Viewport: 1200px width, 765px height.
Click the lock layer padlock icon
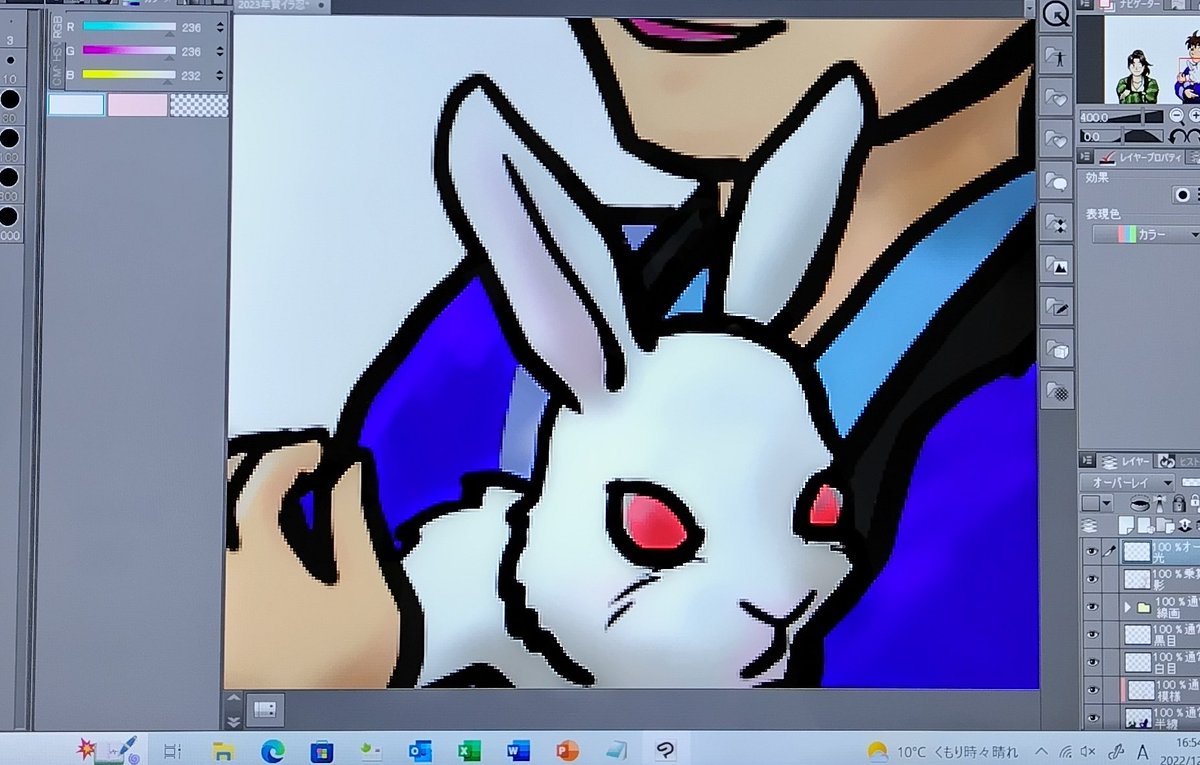click(x=1179, y=504)
